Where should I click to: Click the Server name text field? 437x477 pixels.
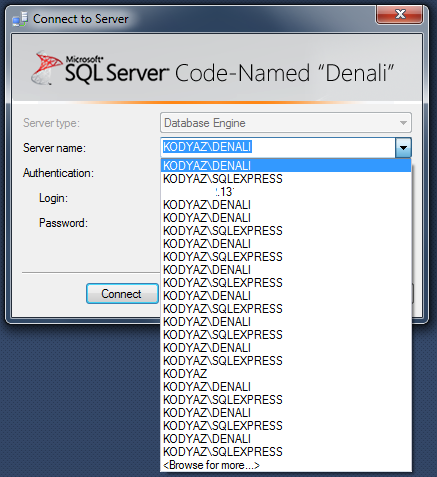click(278, 147)
